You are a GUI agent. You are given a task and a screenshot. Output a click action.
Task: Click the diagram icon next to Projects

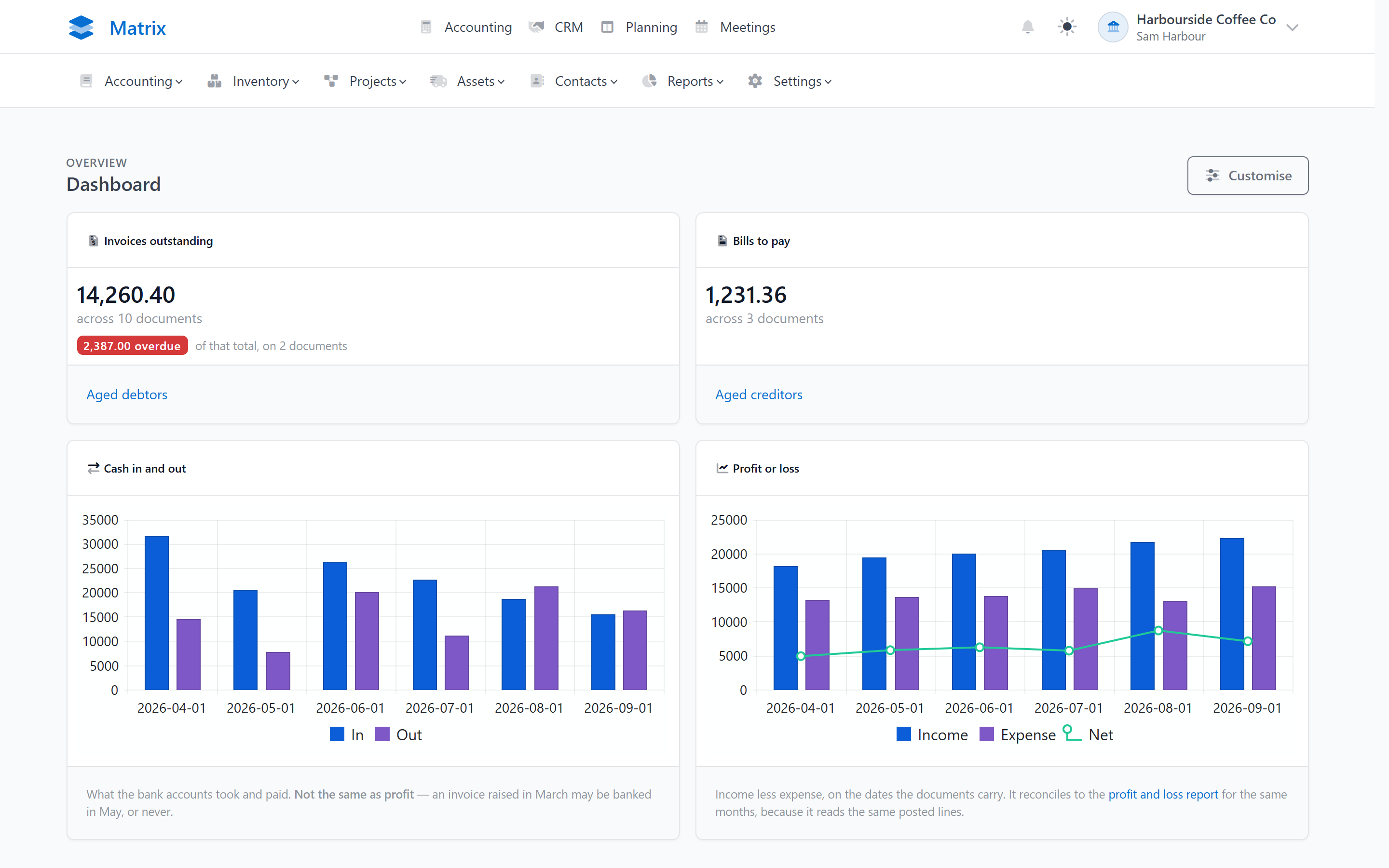[x=331, y=81]
